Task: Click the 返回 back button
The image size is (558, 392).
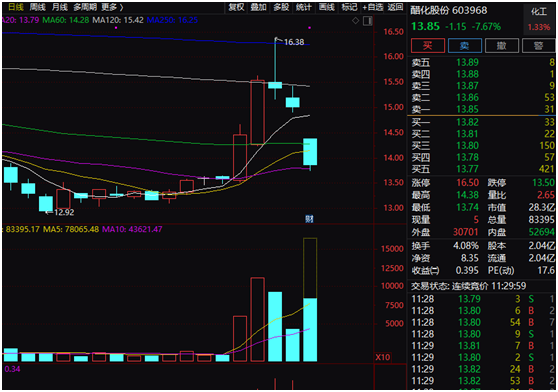Action: tap(395, 7)
